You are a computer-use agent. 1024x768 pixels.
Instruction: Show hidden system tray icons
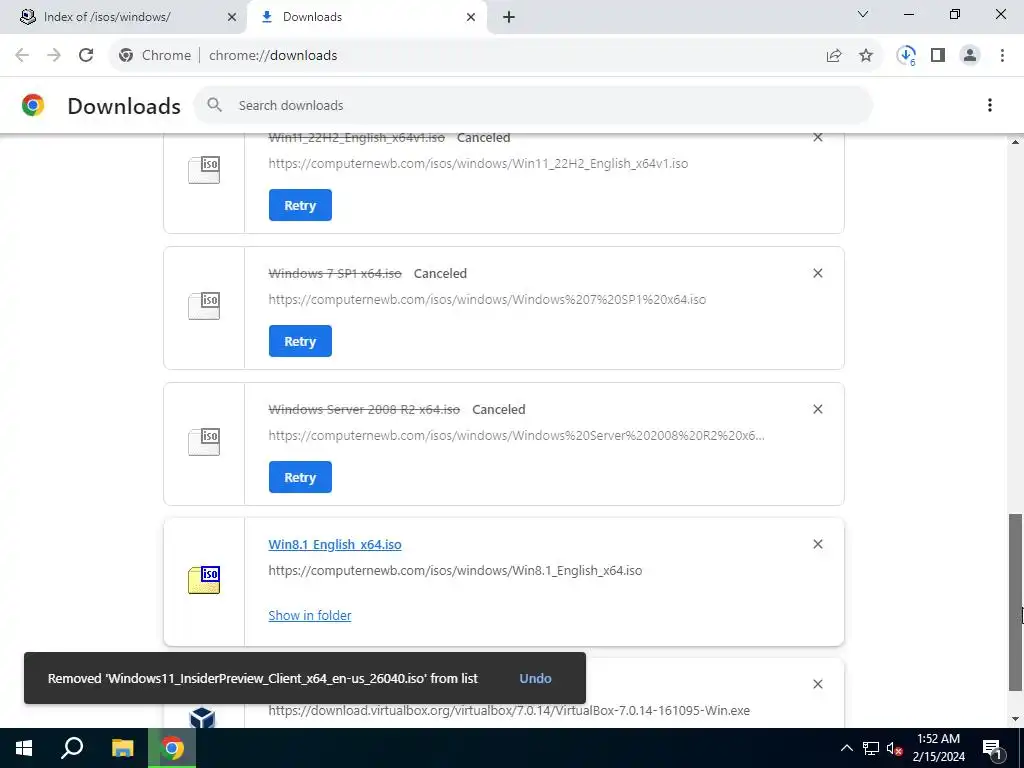pyautogui.click(x=846, y=748)
